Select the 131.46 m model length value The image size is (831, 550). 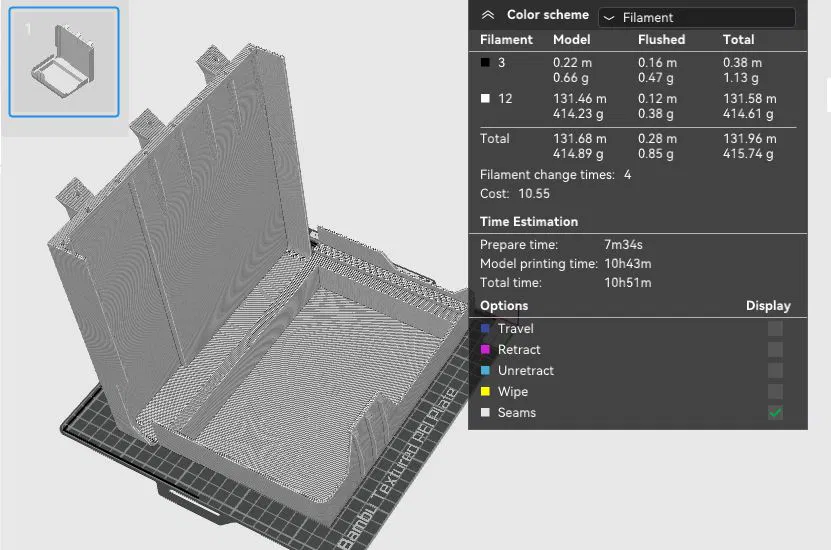tap(580, 99)
